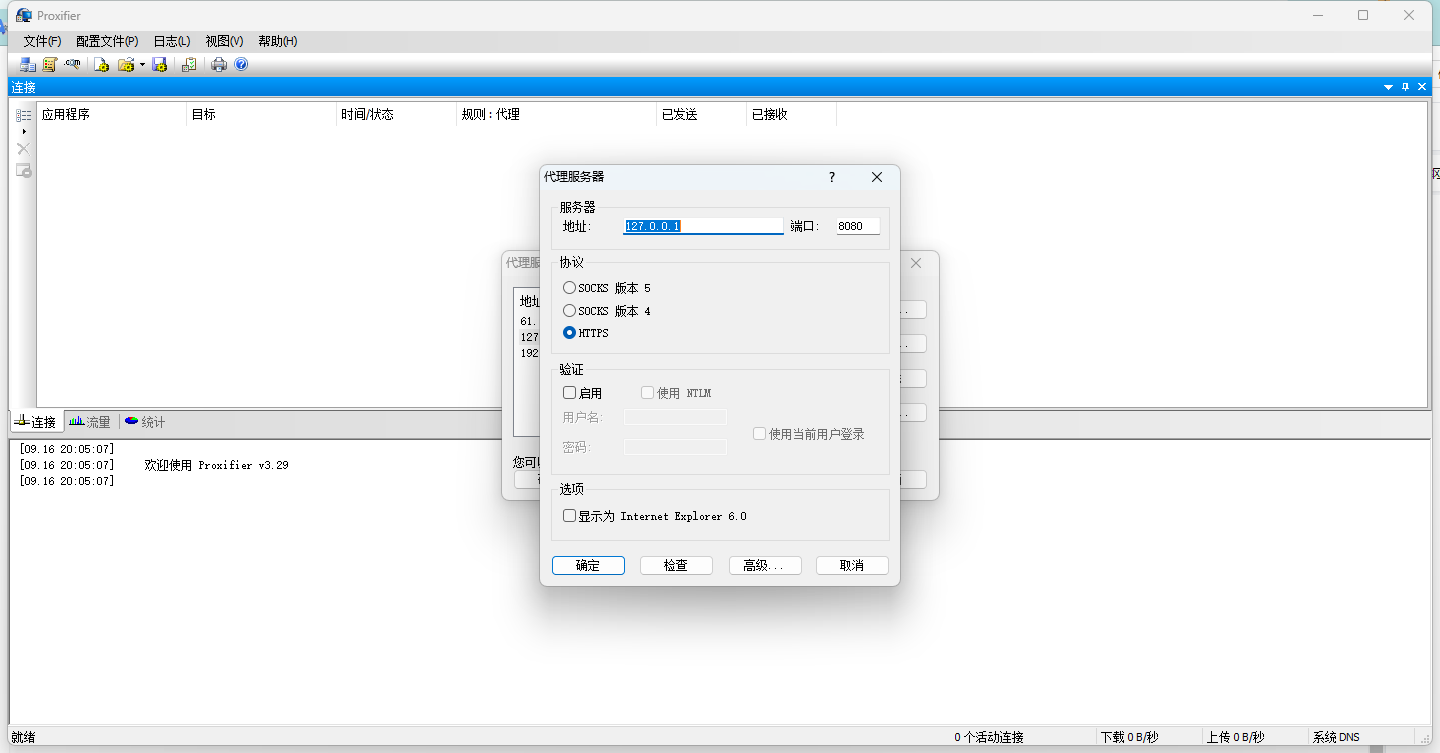Screen dimensions: 1440x753
Task: Enable the 启用 authentication checkbox
Action: pyautogui.click(x=570, y=393)
